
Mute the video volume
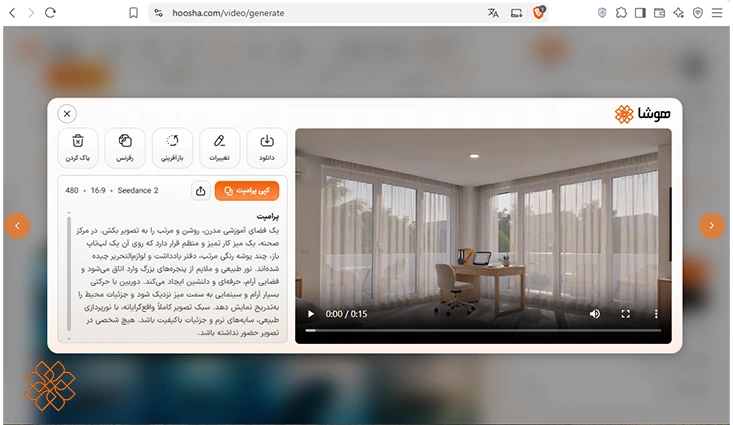click(x=595, y=314)
